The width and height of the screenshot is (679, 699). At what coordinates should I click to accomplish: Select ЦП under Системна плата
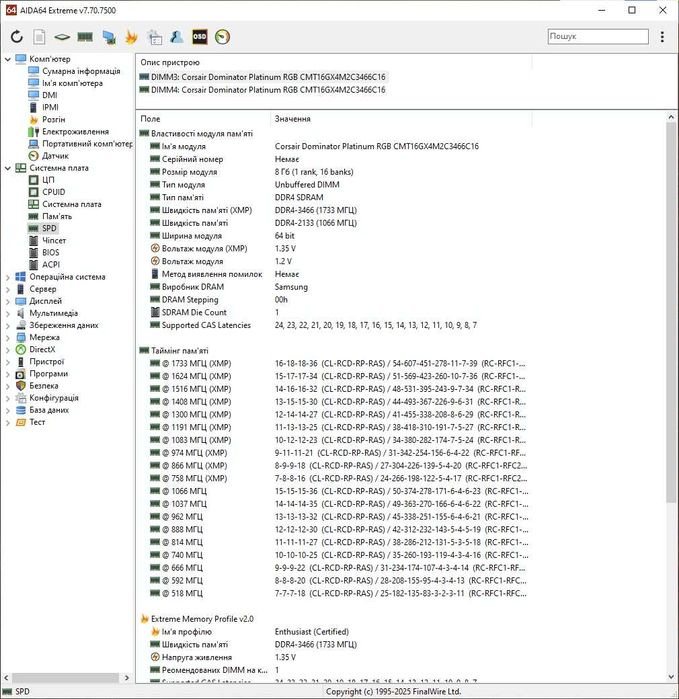coord(48,180)
